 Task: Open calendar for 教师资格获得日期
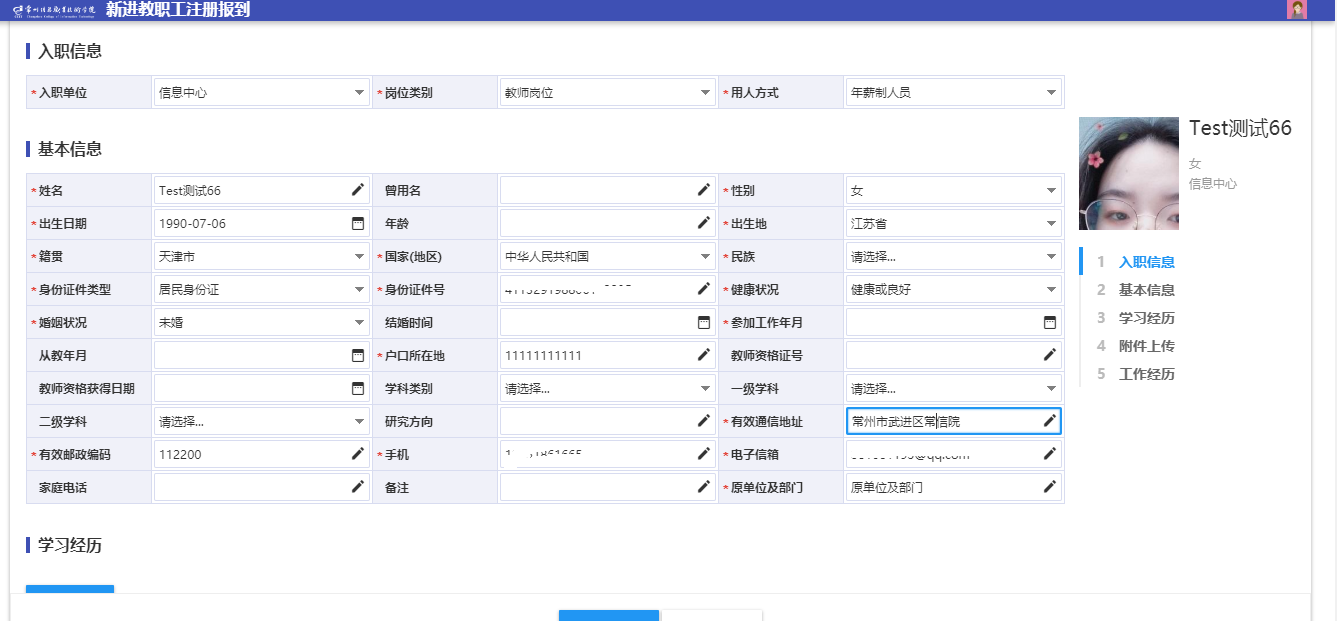click(x=357, y=388)
